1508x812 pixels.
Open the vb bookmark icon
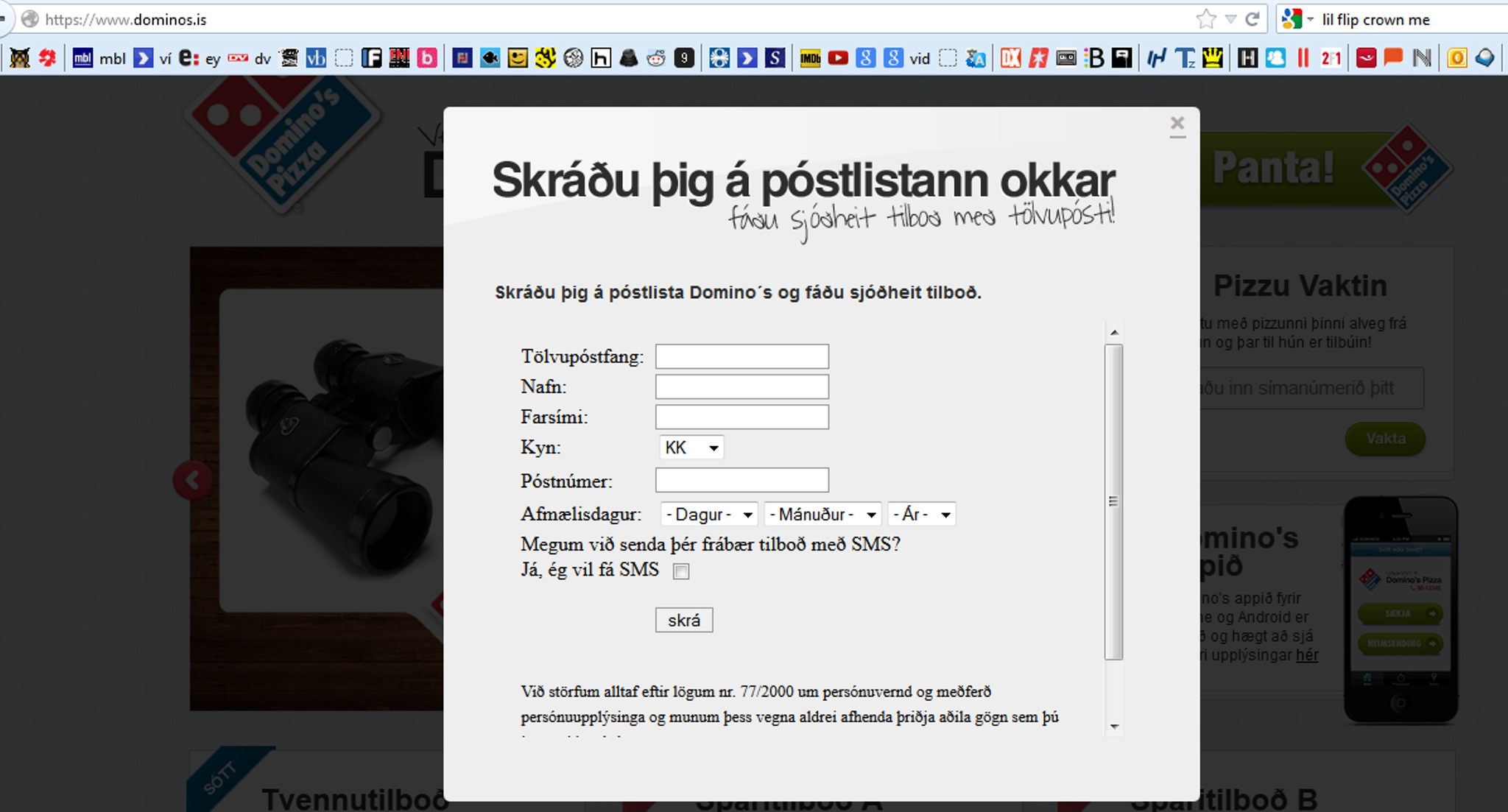316,58
